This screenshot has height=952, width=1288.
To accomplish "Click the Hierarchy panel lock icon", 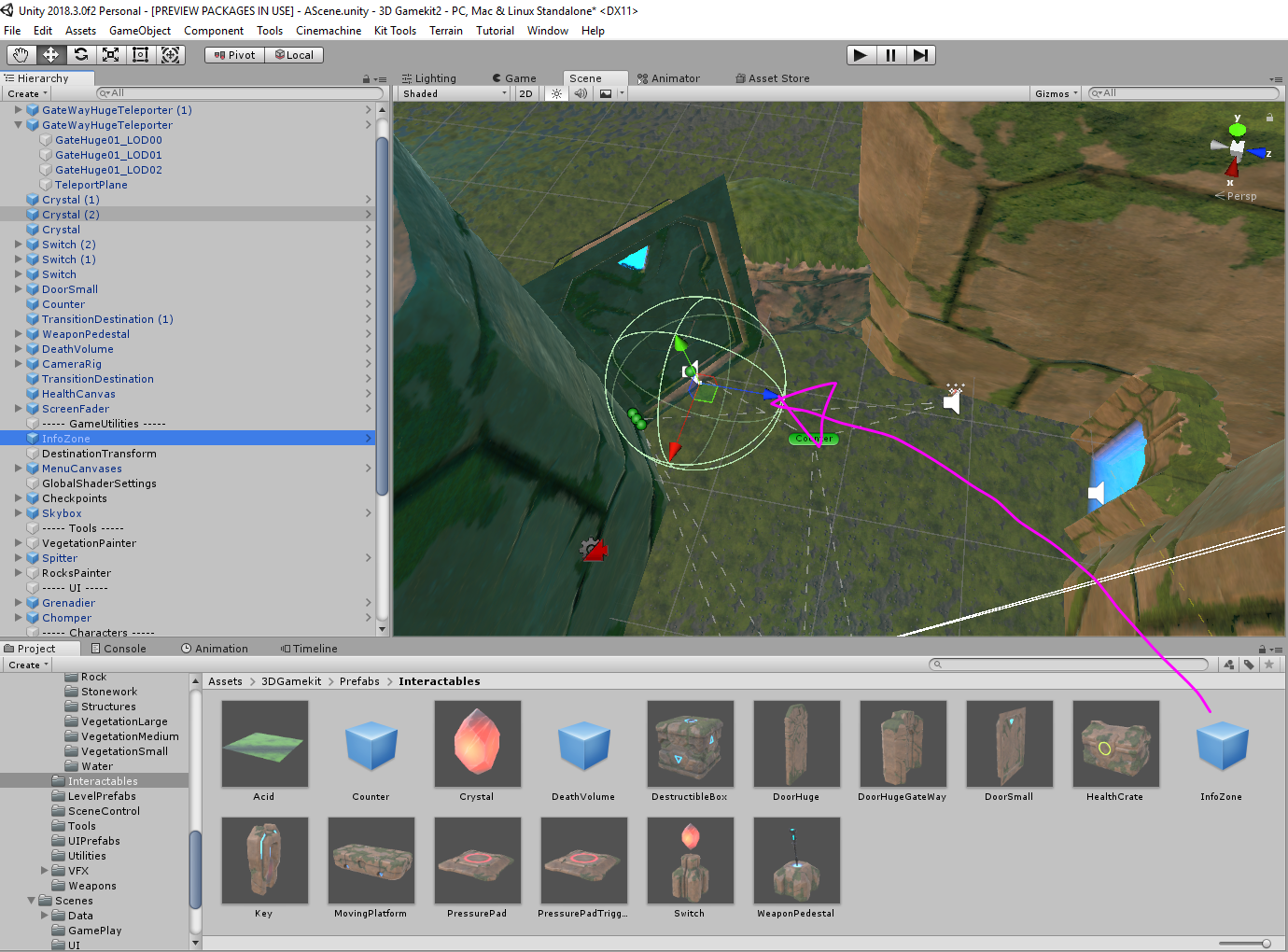I will pyautogui.click(x=367, y=79).
